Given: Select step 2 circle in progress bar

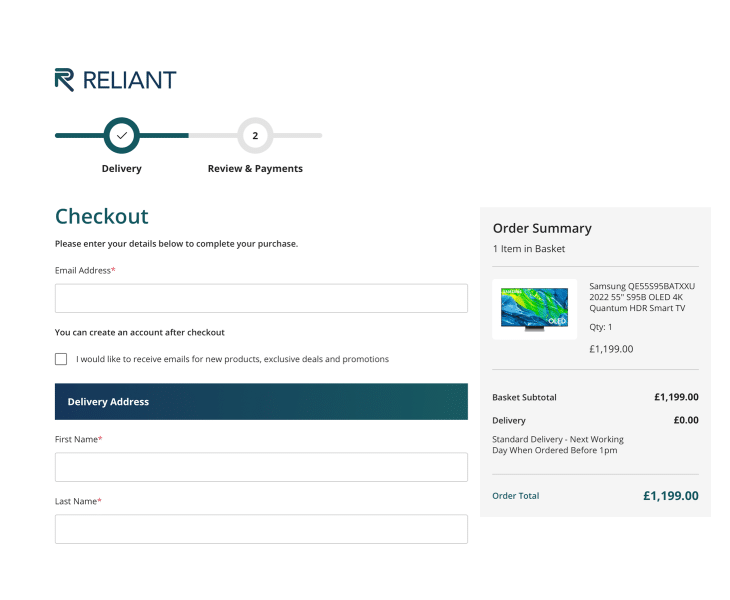Looking at the screenshot, I should [x=255, y=135].
